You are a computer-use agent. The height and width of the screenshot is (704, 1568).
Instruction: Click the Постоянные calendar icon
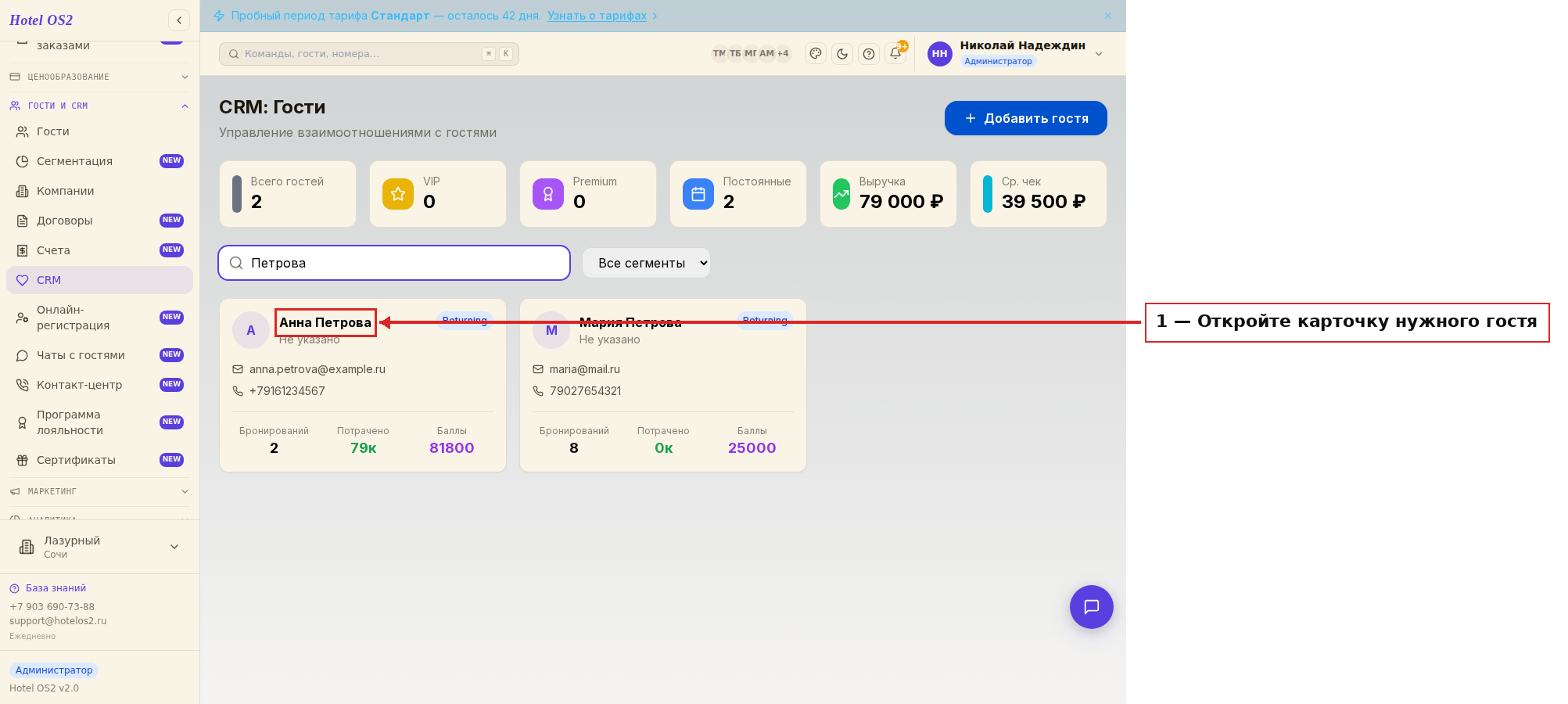[698, 194]
